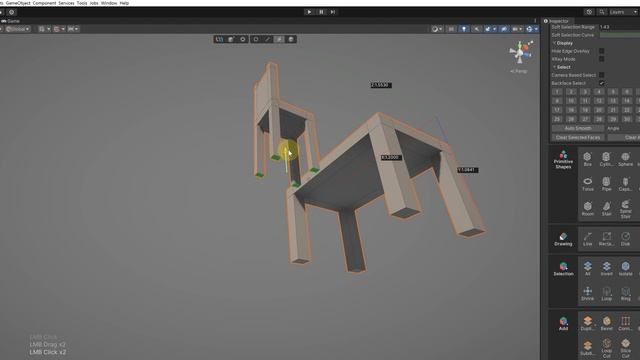Open the Primitive Shapes category
This screenshot has width=640, height=360.
[563, 160]
